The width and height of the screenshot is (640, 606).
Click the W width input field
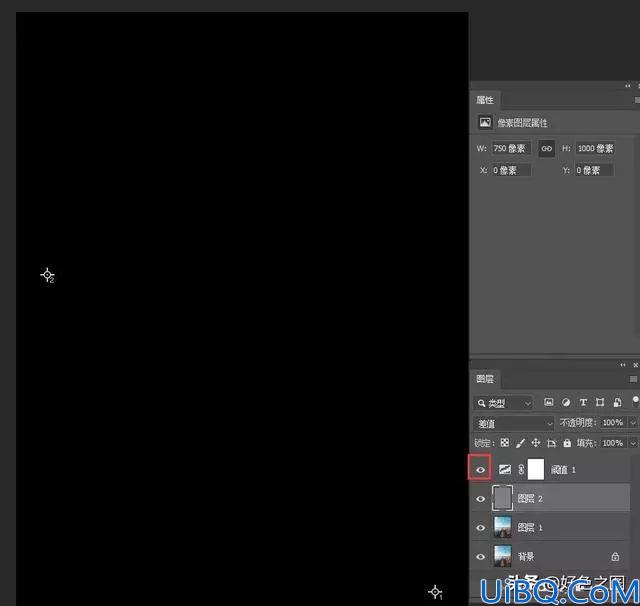[x=510, y=149]
